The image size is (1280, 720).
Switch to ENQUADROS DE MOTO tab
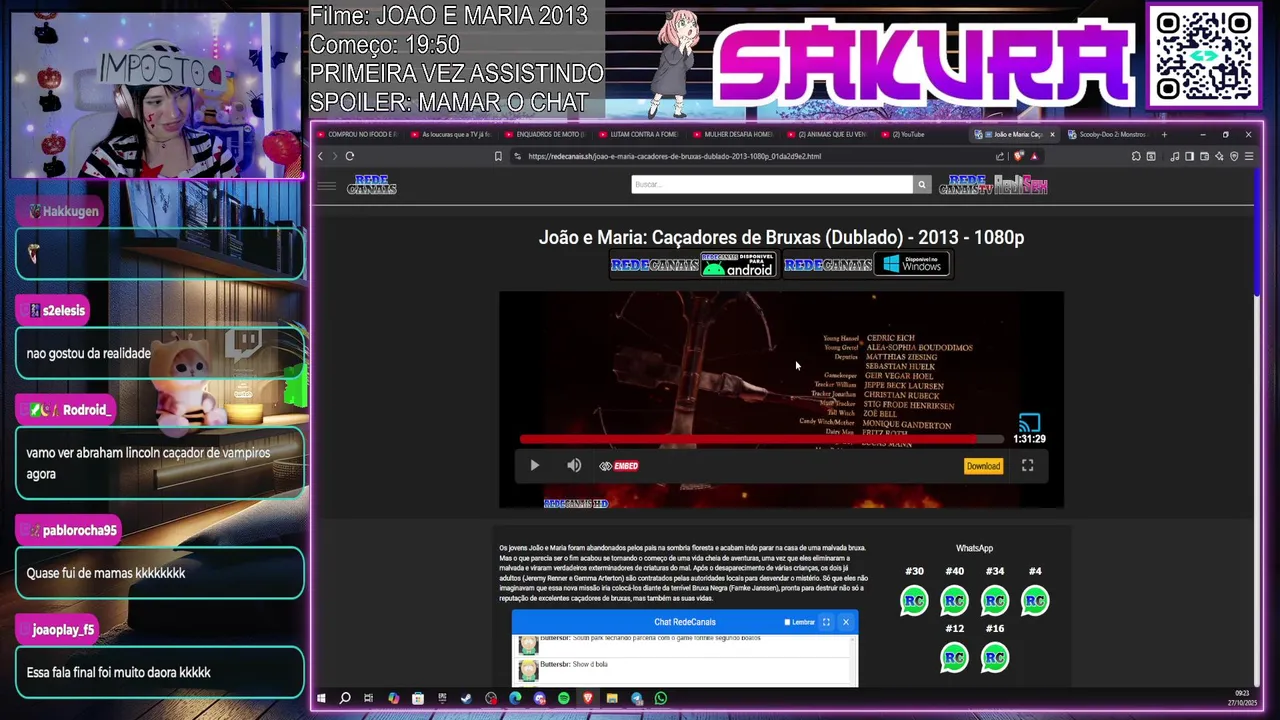(544, 134)
